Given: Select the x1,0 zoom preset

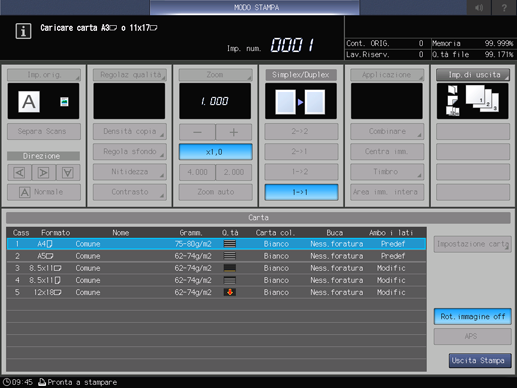Looking at the screenshot, I should pos(215,152).
